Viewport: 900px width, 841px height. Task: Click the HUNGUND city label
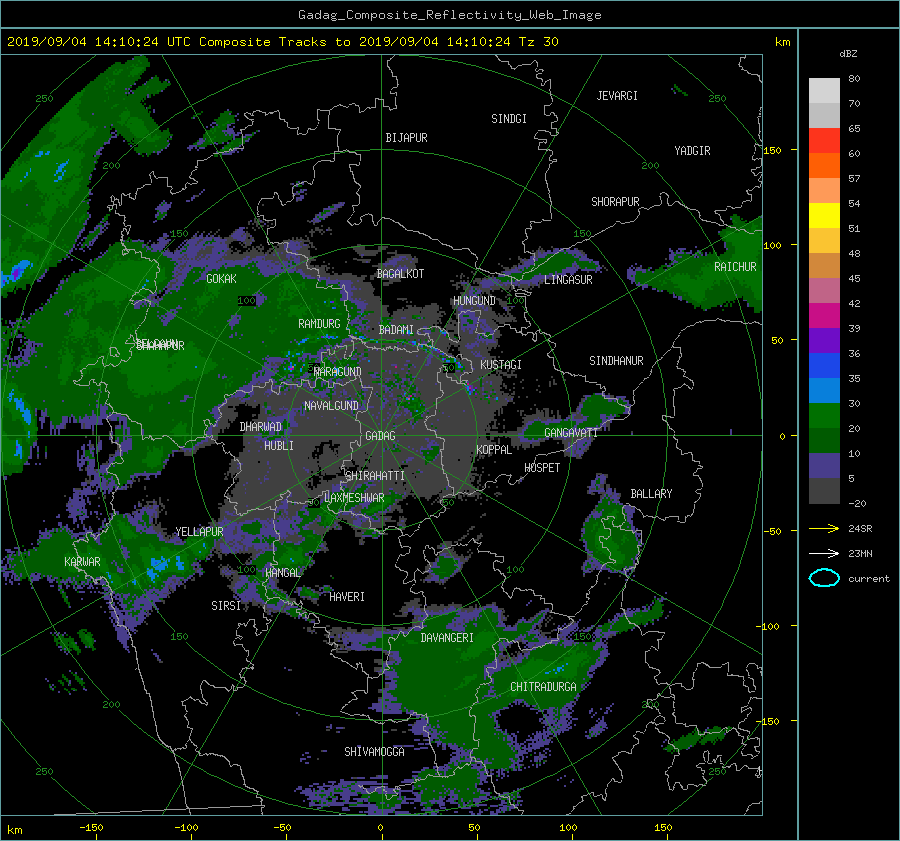[475, 301]
